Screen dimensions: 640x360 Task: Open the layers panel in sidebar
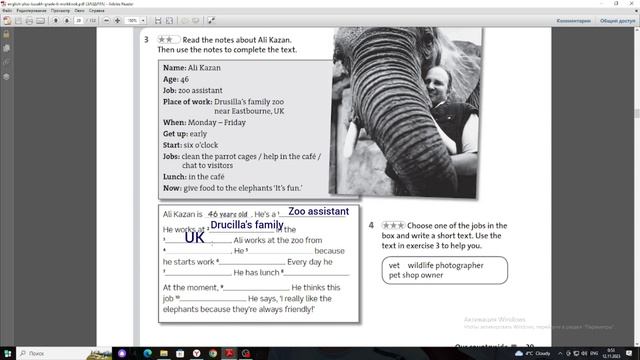pyautogui.click(x=7, y=76)
